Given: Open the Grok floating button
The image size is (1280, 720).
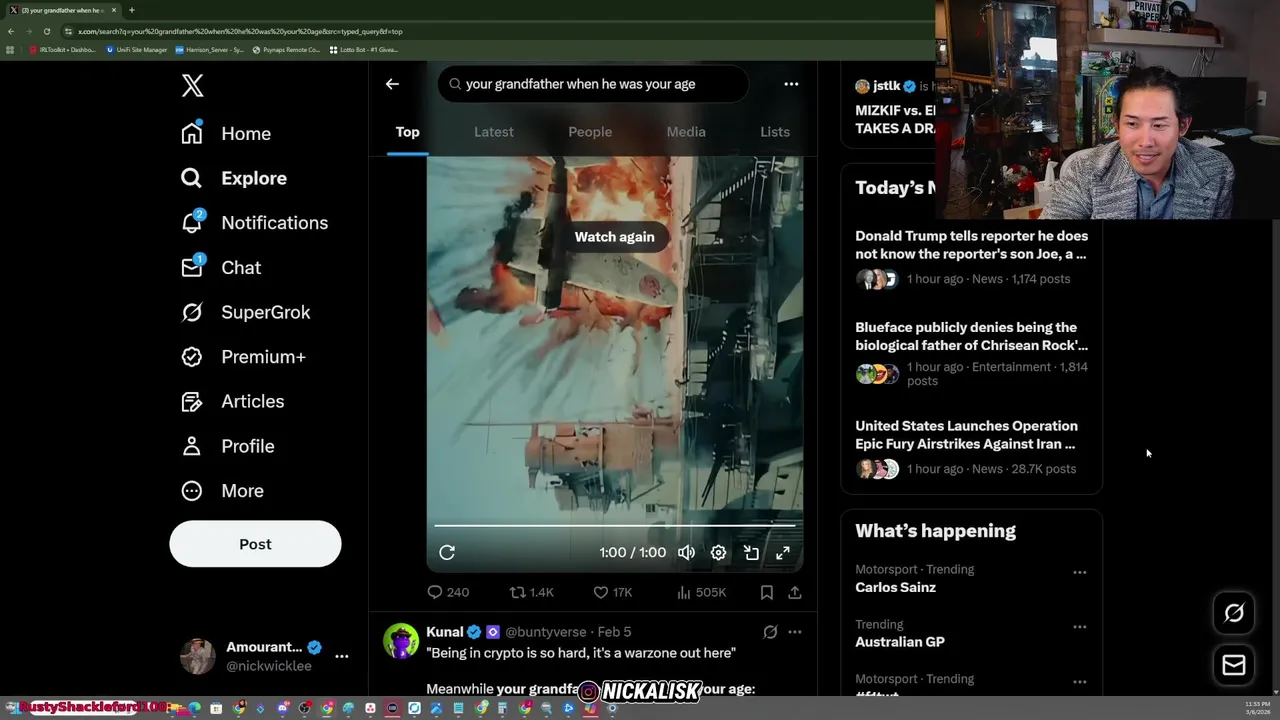Looking at the screenshot, I should tap(1234, 613).
